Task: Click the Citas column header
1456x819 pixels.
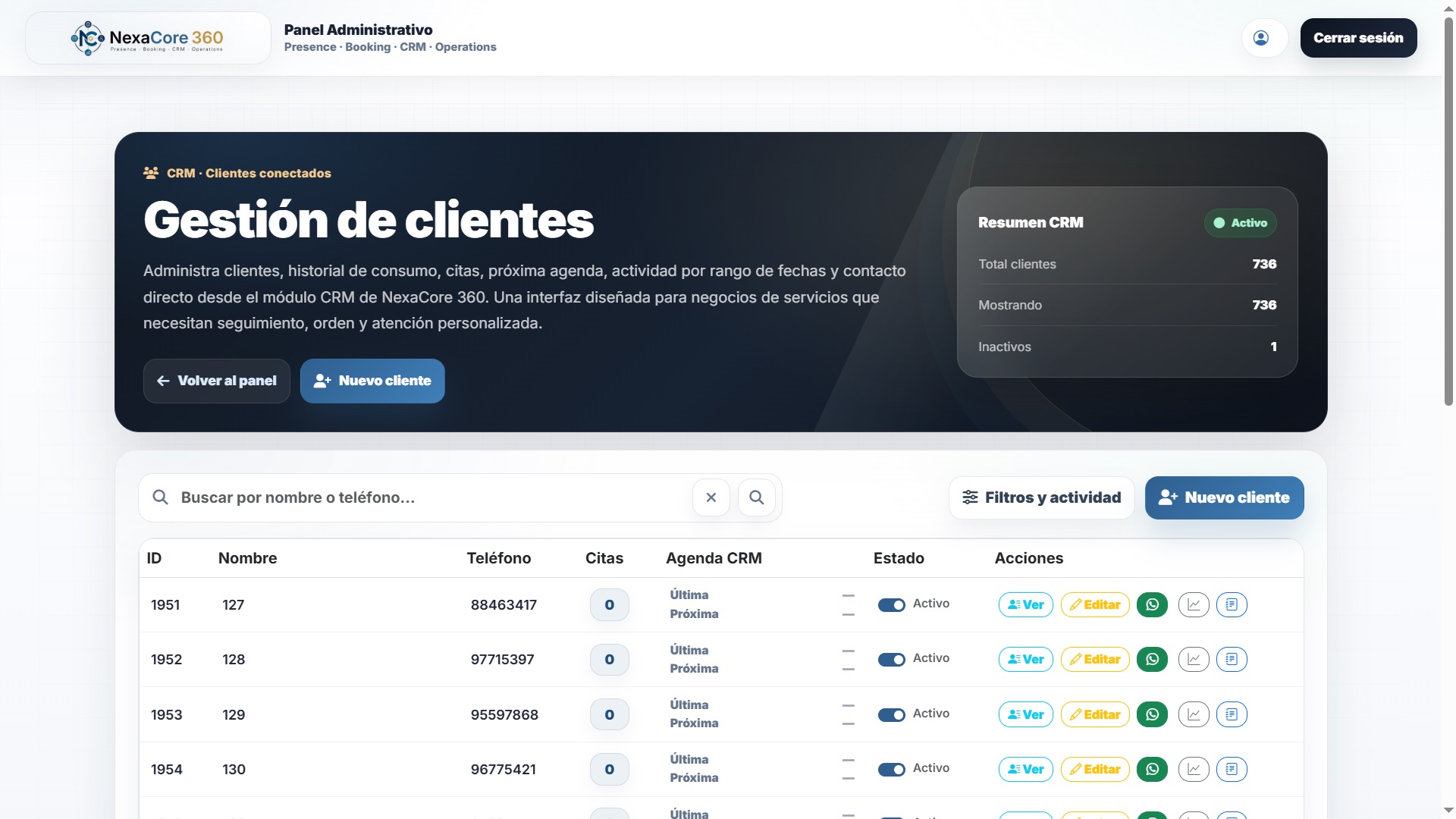Action: (x=604, y=558)
